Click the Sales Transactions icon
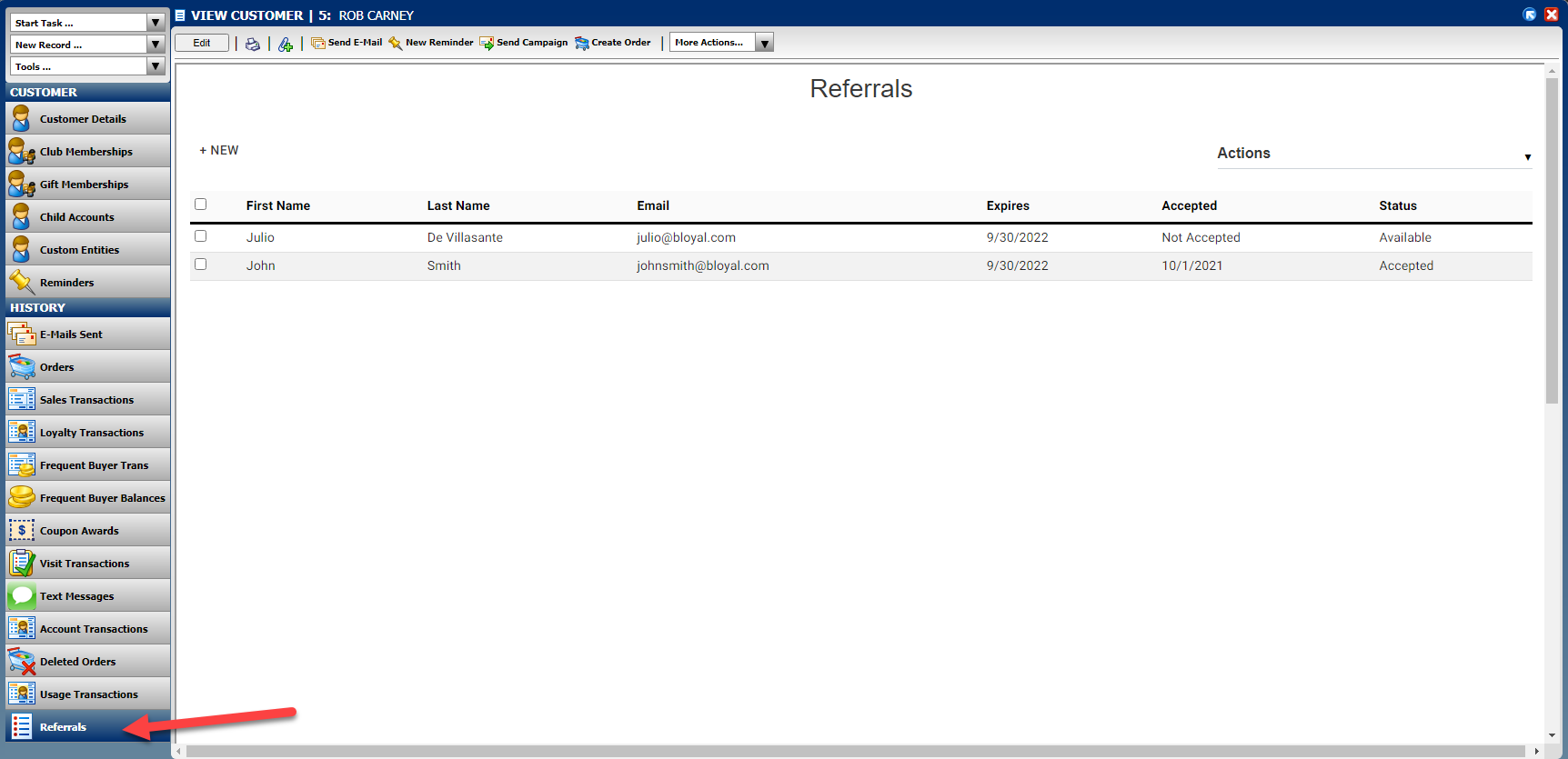This screenshot has width=1568, height=759. [x=21, y=399]
